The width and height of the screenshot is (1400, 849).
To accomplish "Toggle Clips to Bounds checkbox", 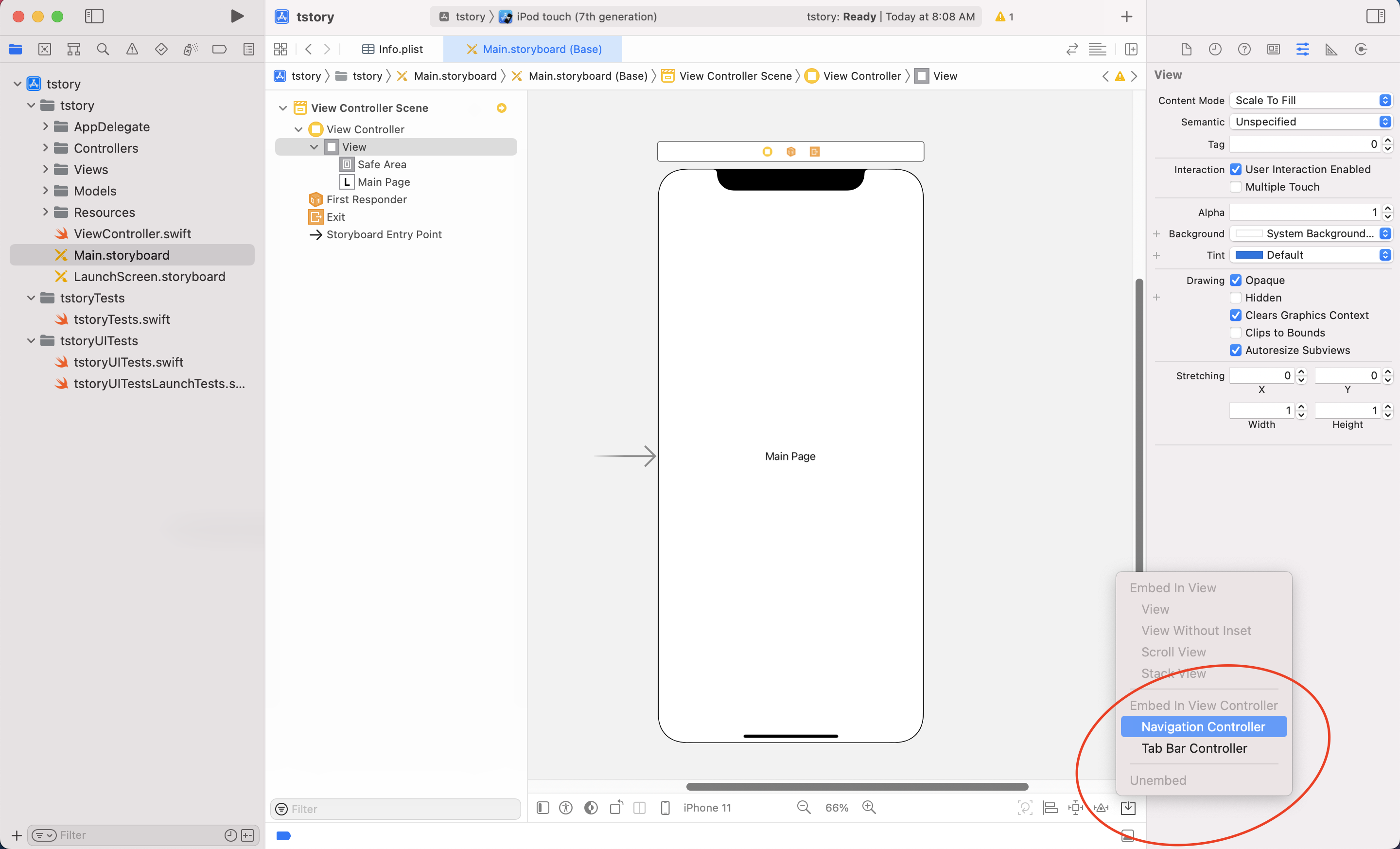I will (x=1235, y=333).
